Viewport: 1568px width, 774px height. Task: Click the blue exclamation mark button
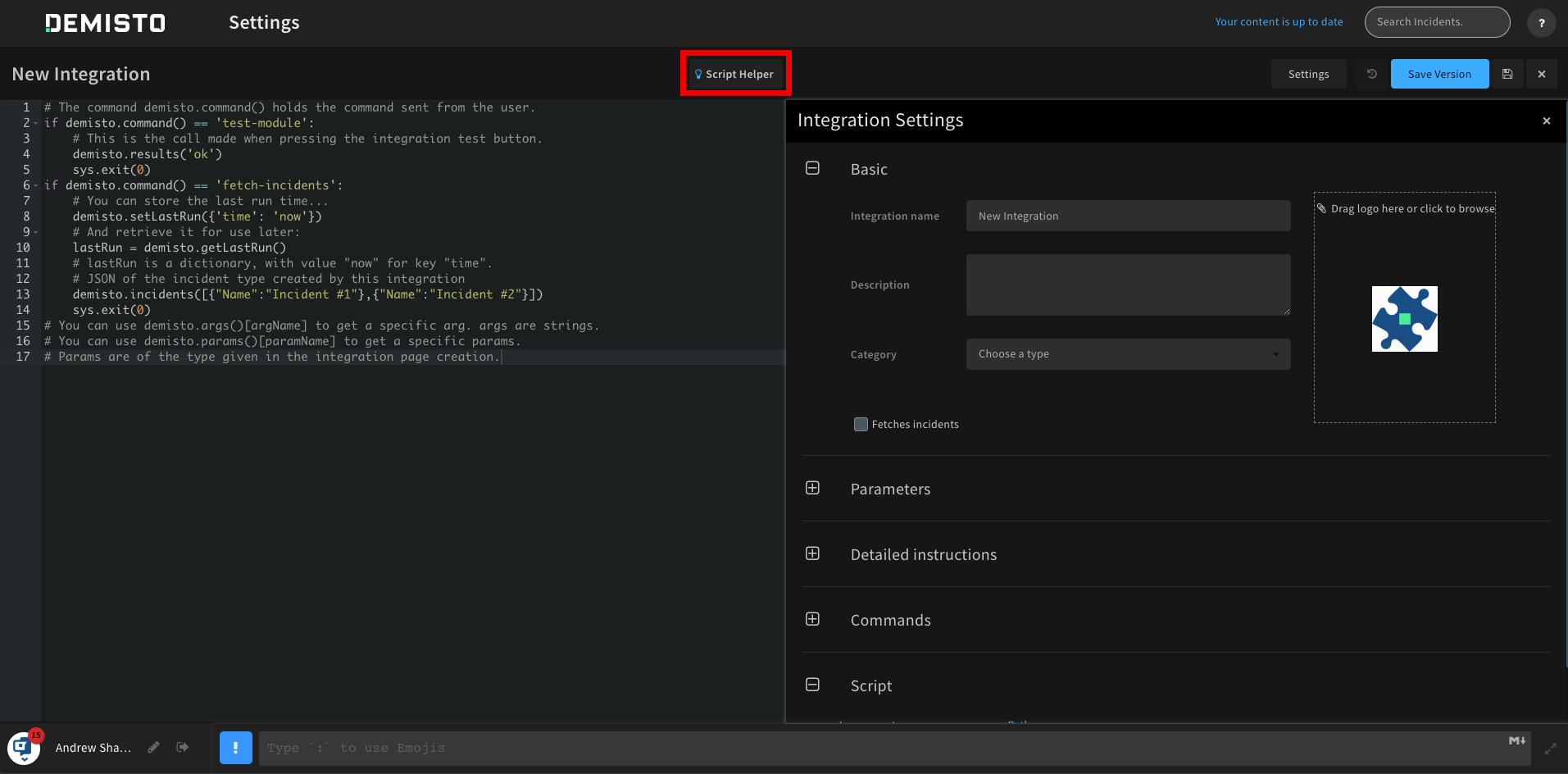click(236, 747)
